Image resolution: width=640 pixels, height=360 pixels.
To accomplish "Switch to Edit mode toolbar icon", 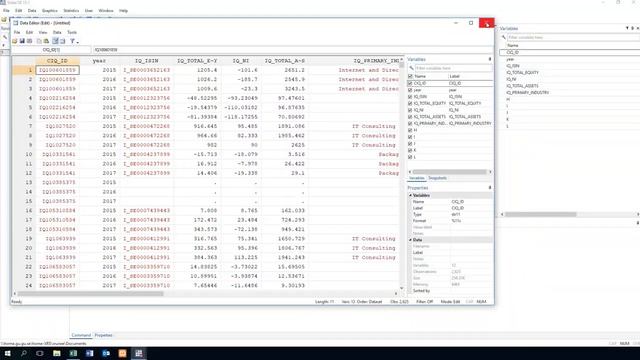I will point(55,41).
